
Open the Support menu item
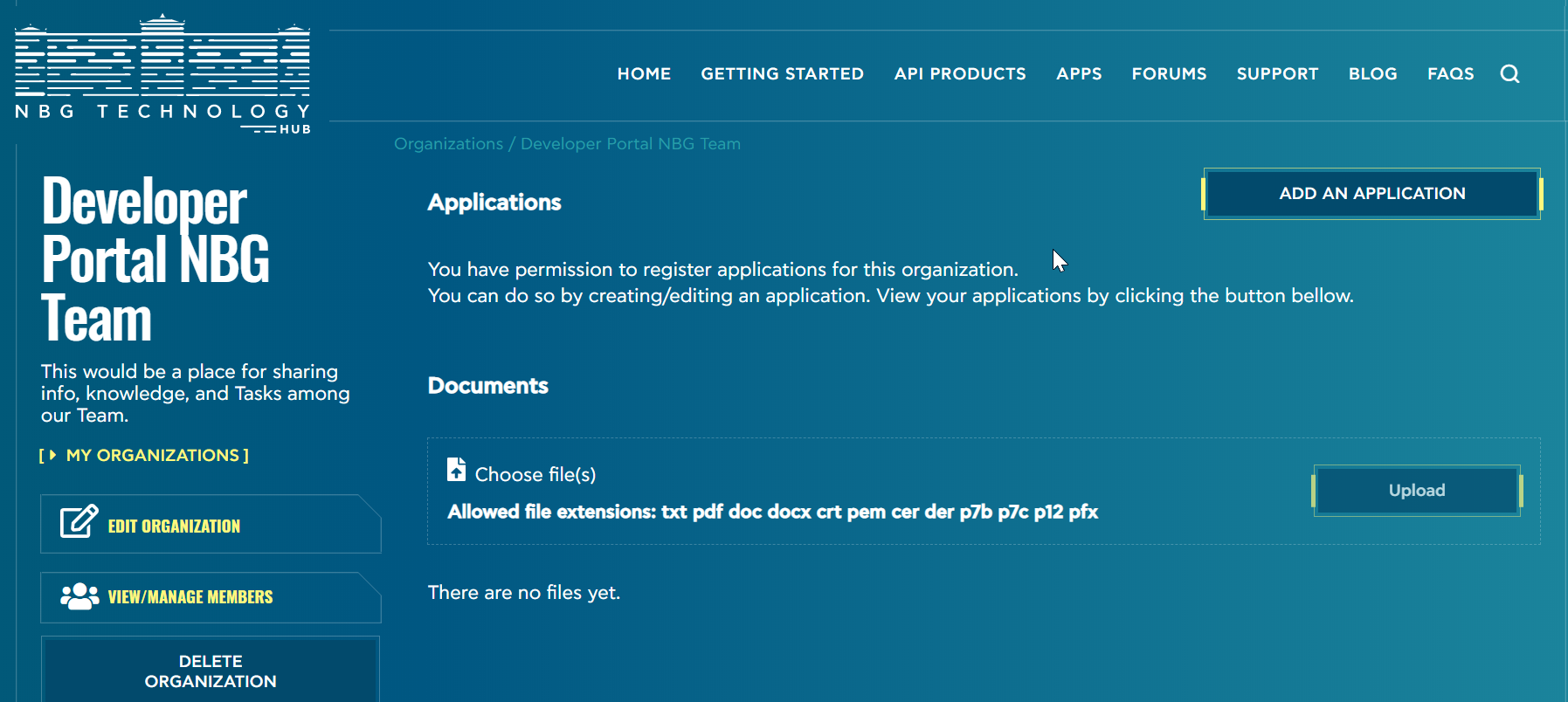click(1277, 74)
